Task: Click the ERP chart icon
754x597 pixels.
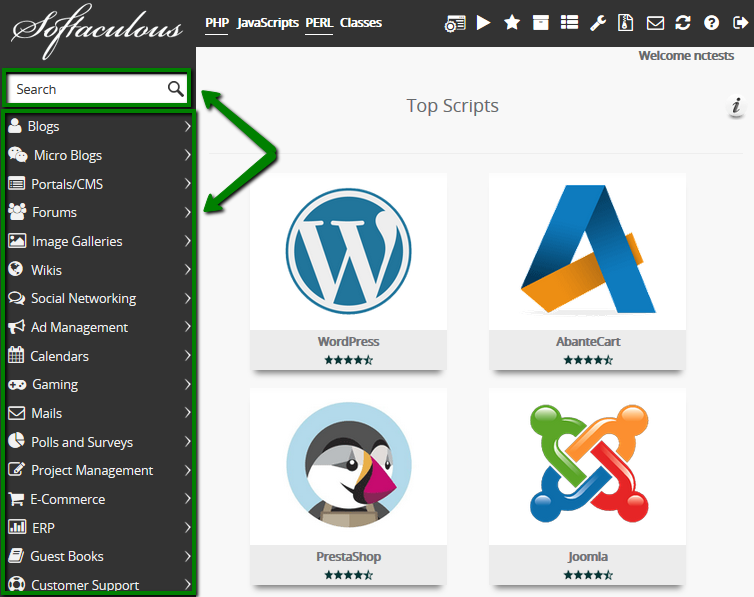Action: (17, 527)
